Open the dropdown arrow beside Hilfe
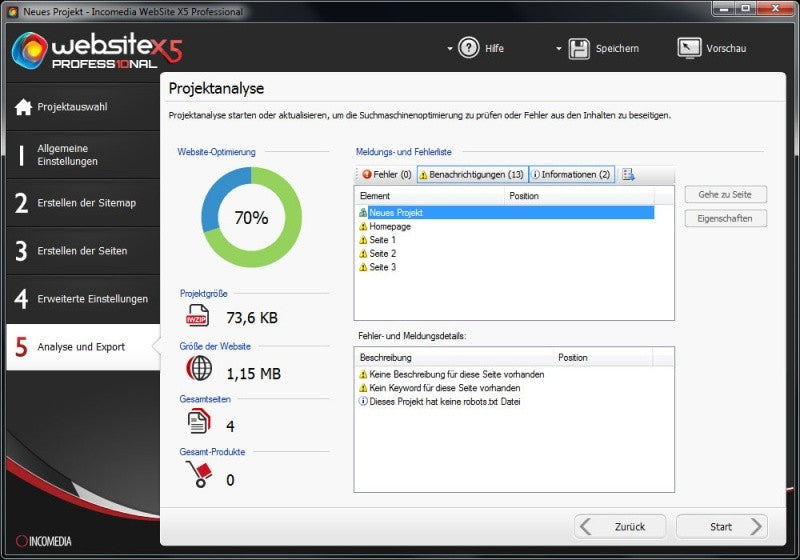This screenshot has height=560, width=800. click(449, 49)
